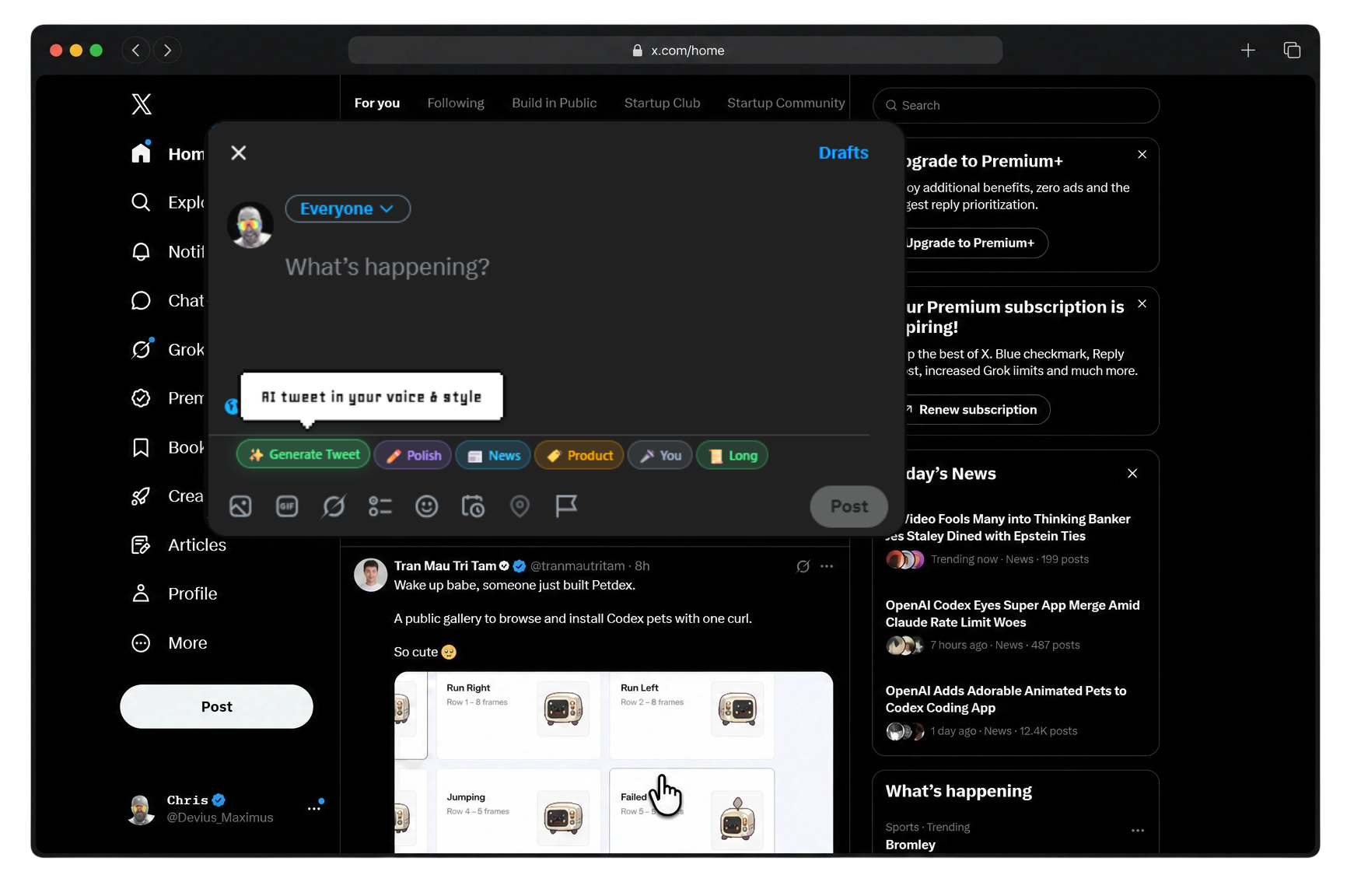Click the X logo in sidebar
1347x896 pixels.
[142, 104]
